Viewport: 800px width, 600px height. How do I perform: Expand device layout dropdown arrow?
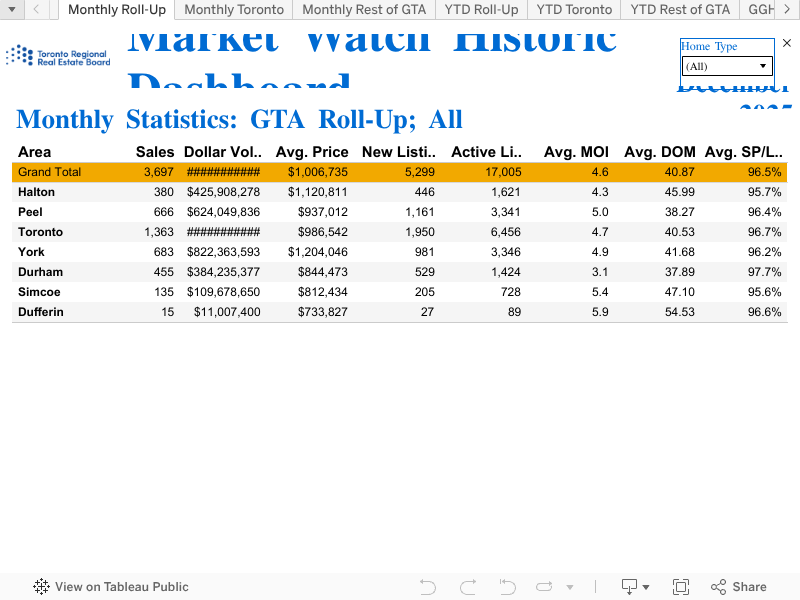[x=646, y=587]
